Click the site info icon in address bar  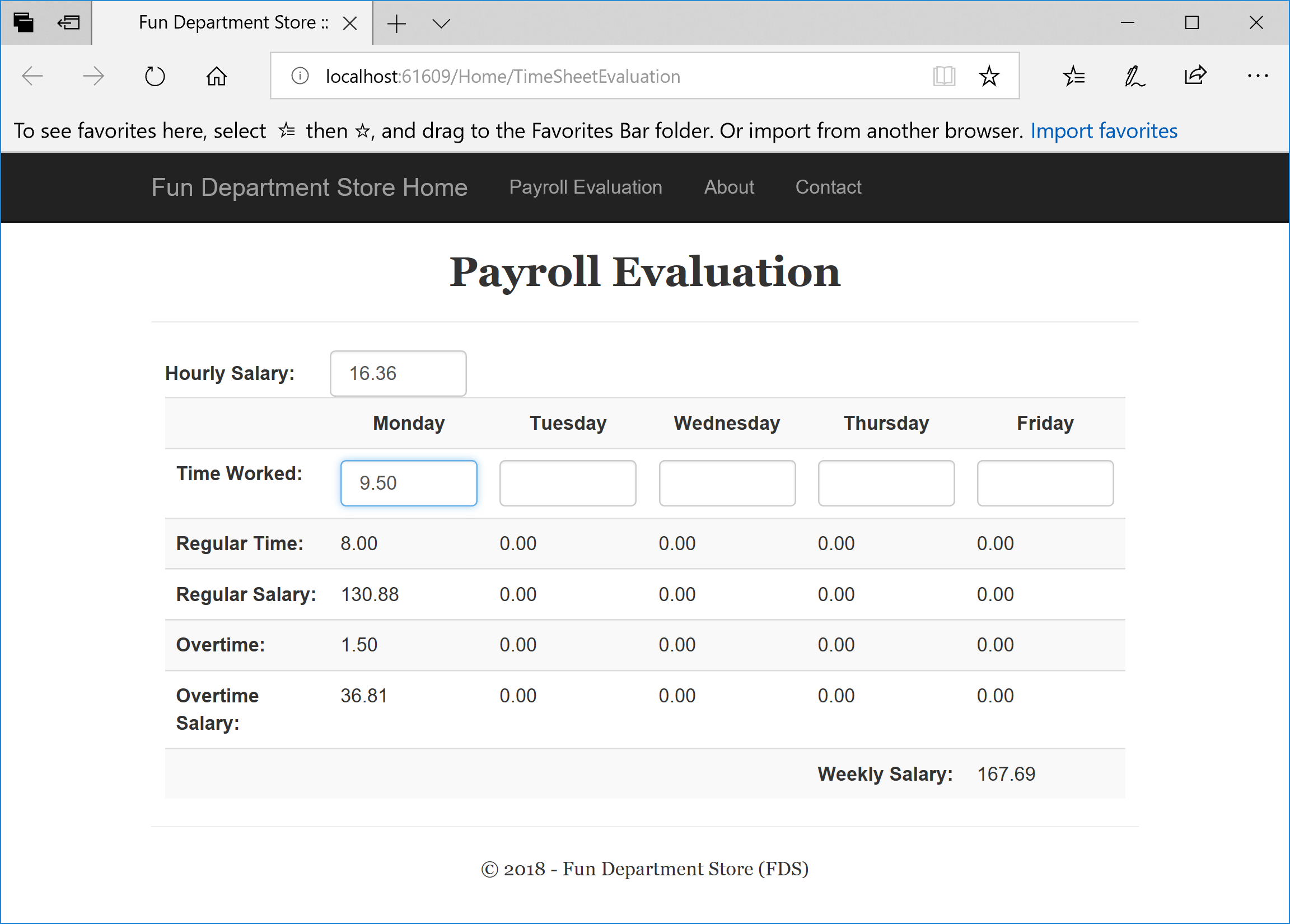coord(300,76)
